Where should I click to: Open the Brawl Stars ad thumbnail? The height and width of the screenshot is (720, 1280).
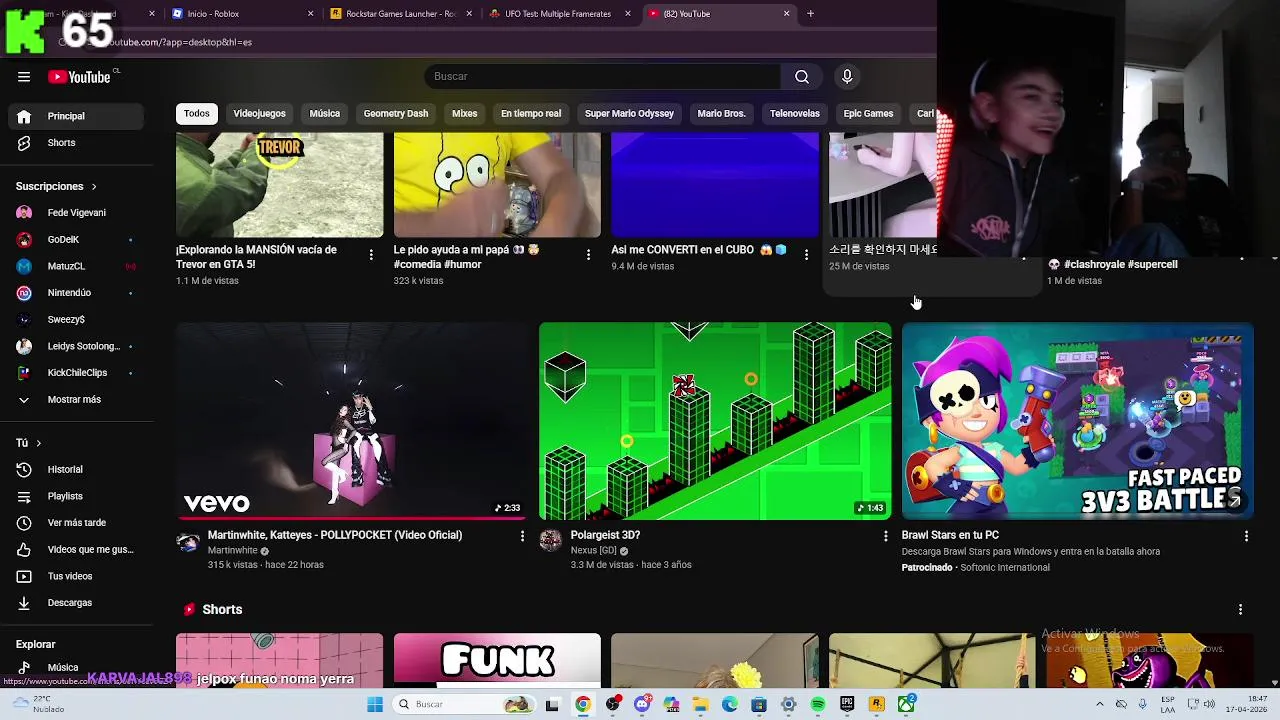[x=1077, y=421]
